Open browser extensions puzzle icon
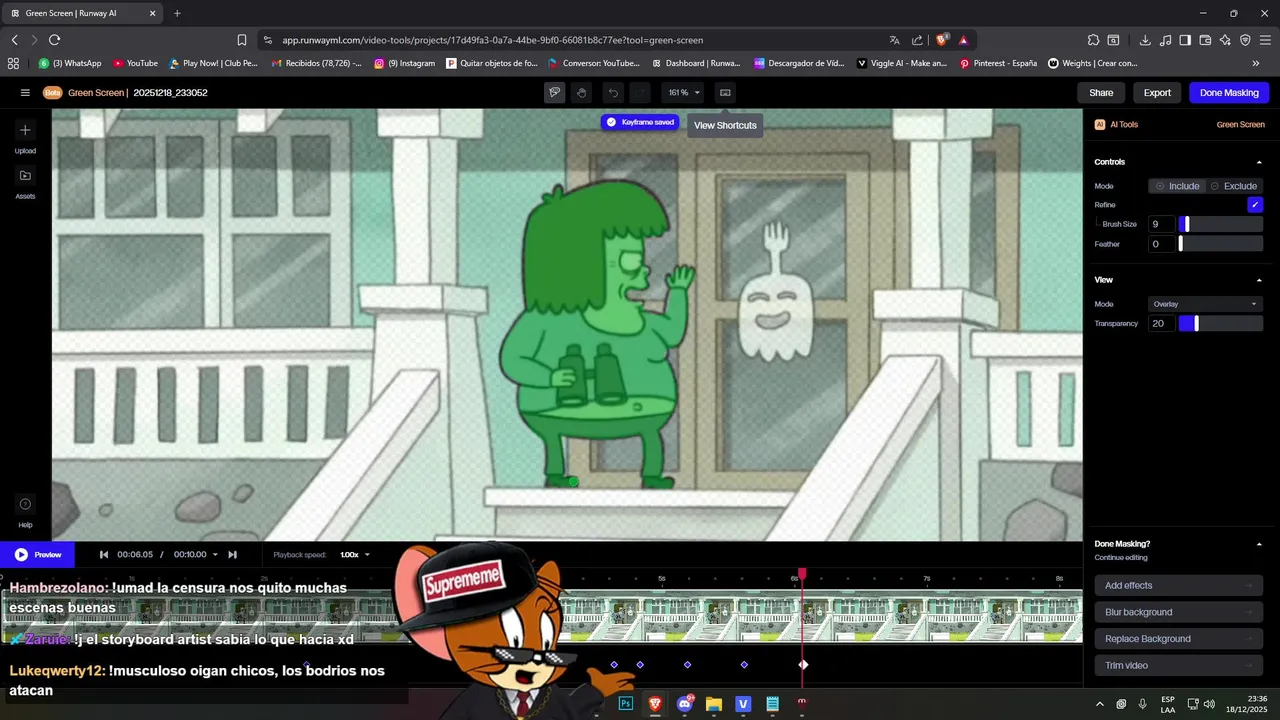The height and width of the screenshot is (720, 1280). point(1093,40)
